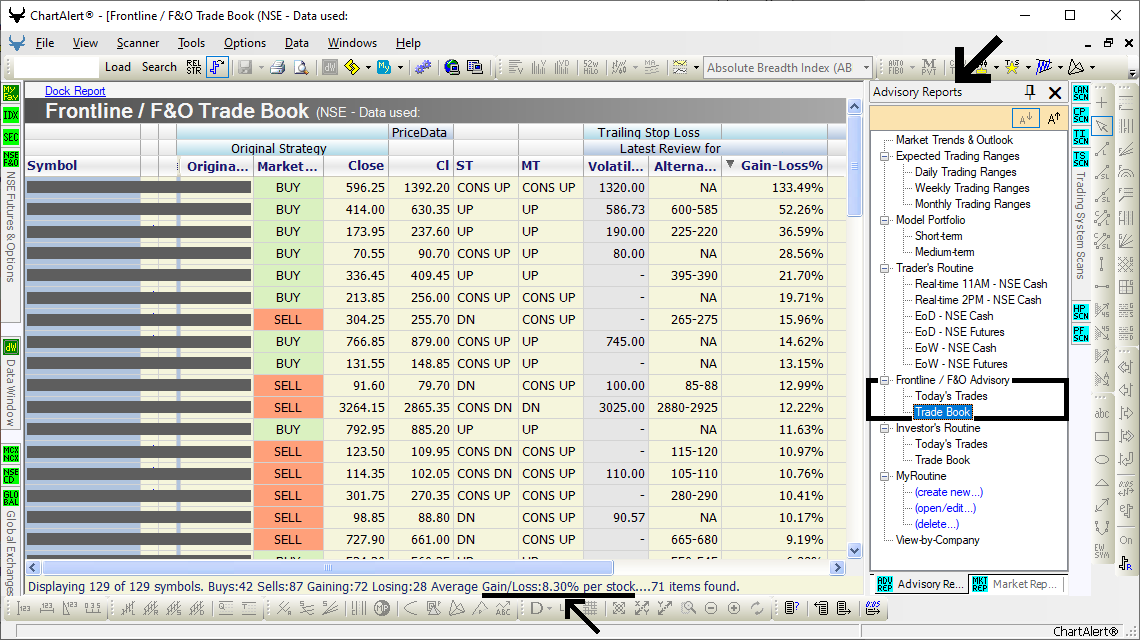Collapse Investor's Routine tree node
This screenshot has width=1140, height=640.
(885, 428)
